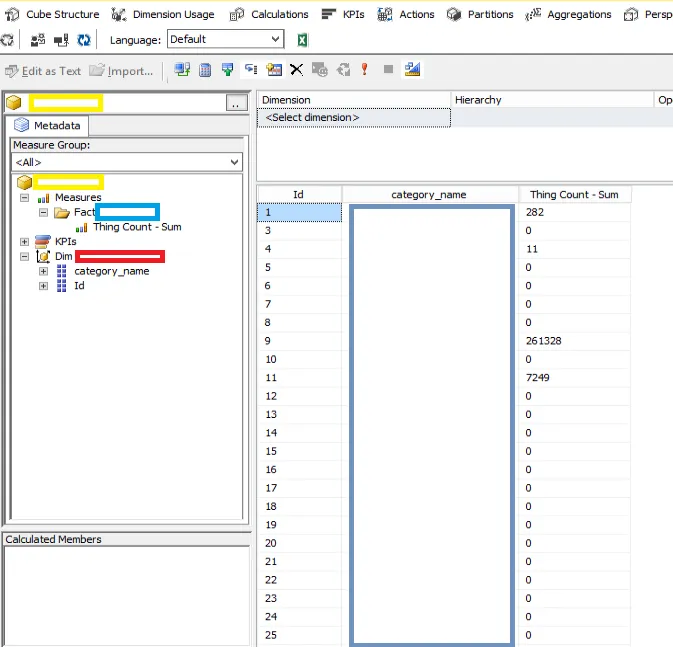Click the <Select dimension> filter cell
The width and height of the screenshot is (673, 647).
(312, 118)
